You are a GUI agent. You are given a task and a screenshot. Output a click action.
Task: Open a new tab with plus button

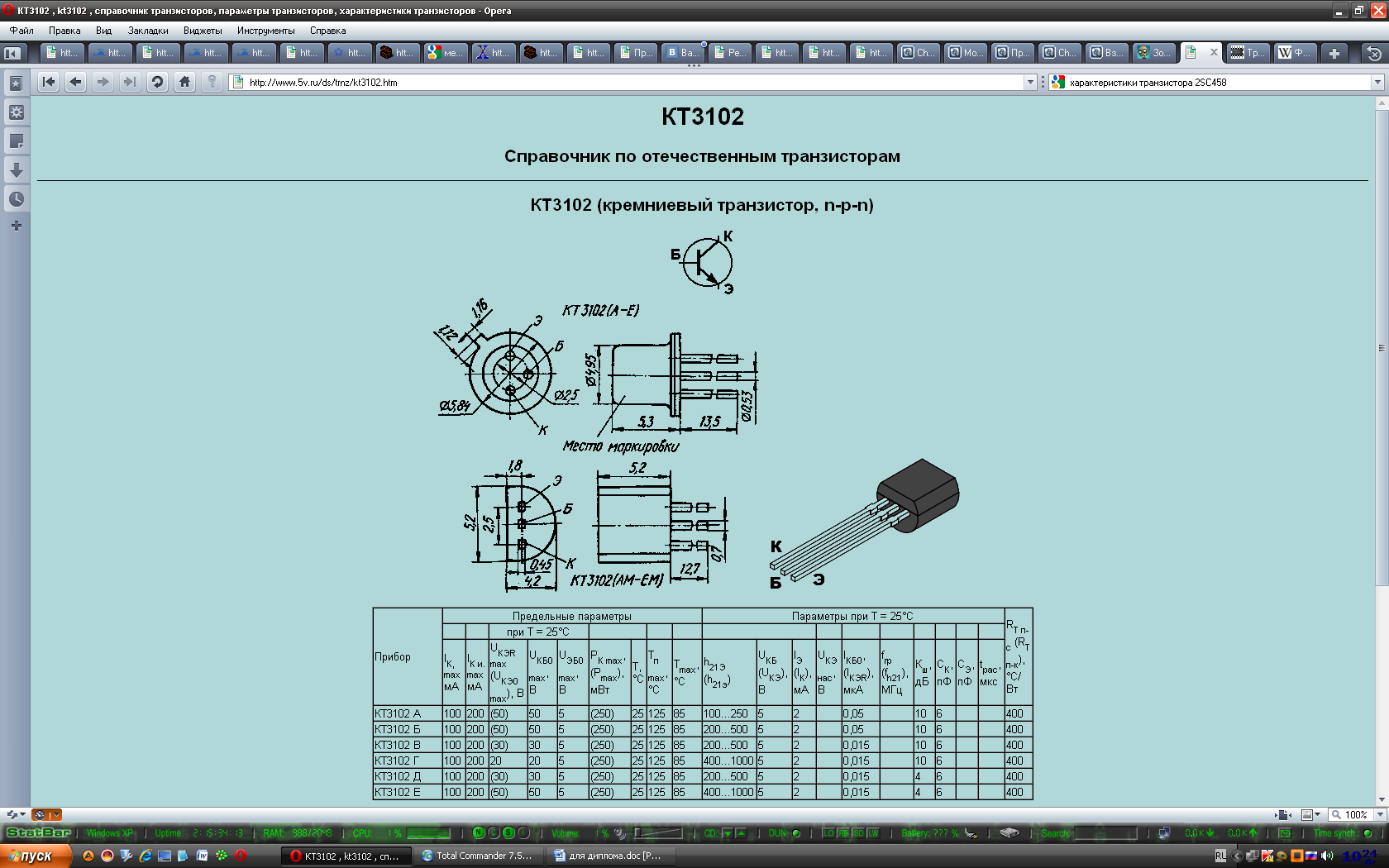point(1334,53)
